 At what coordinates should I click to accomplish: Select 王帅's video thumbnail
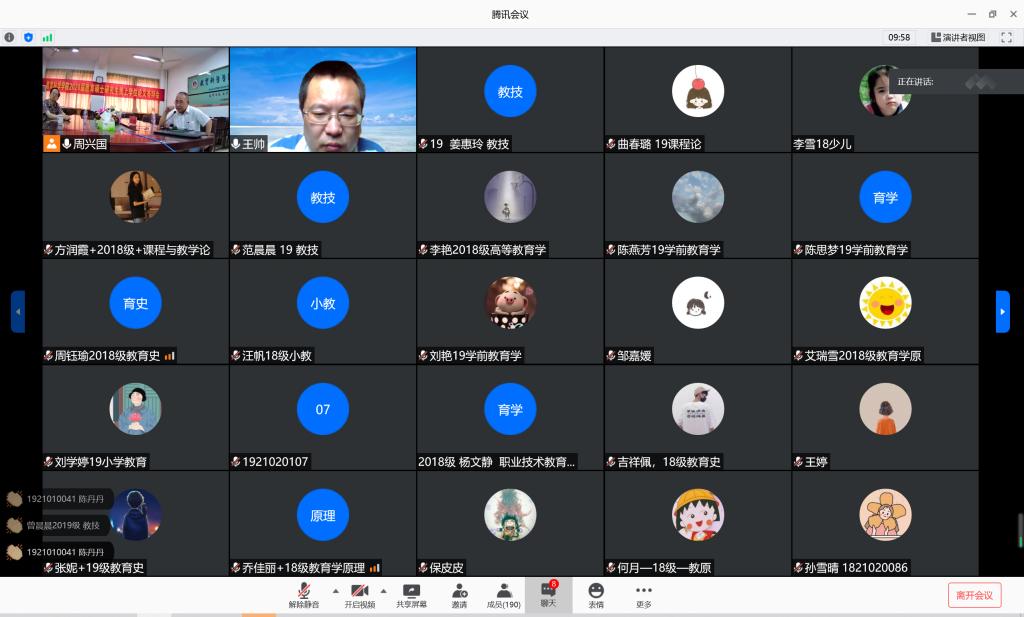point(323,98)
